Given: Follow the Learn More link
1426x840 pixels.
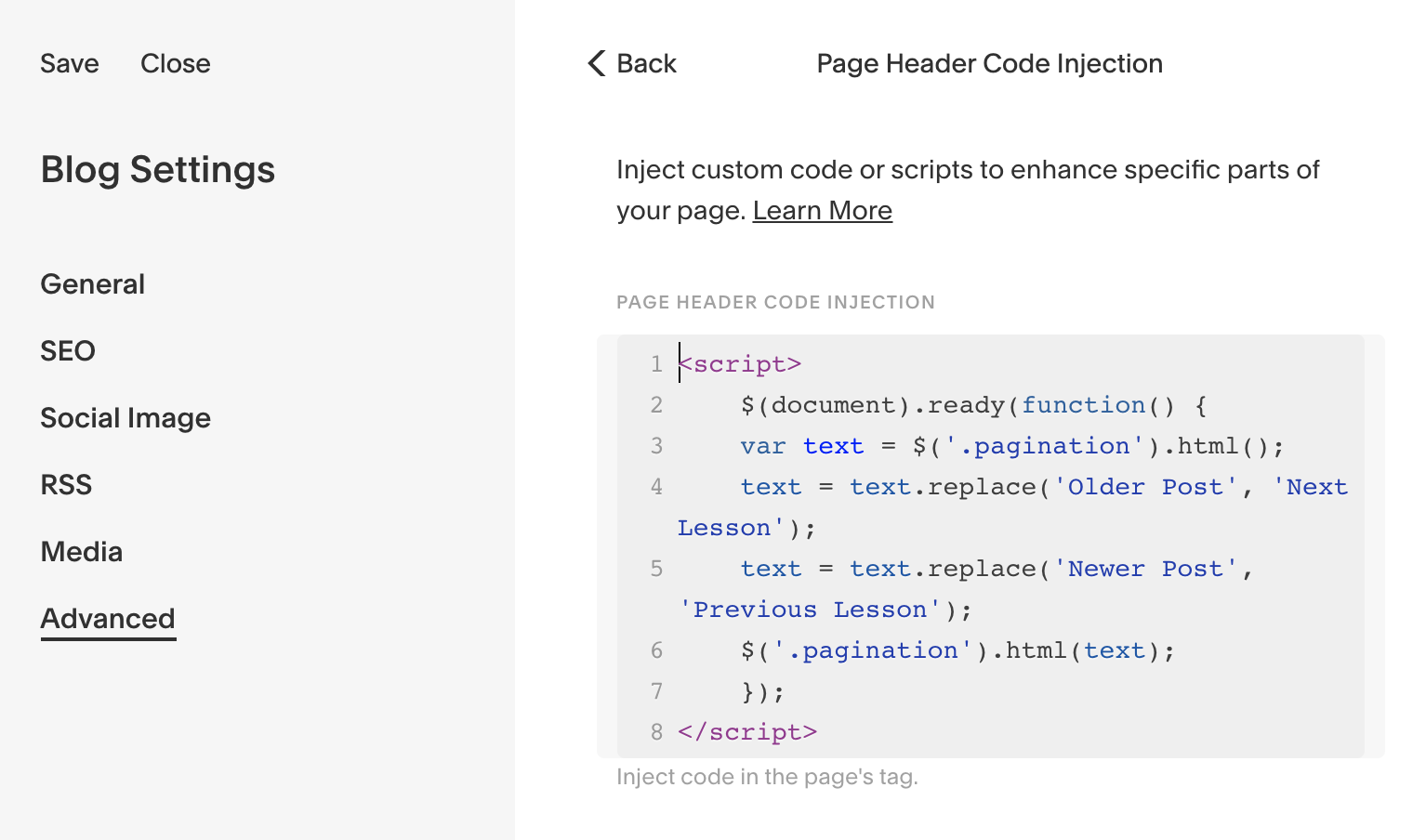Looking at the screenshot, I should coord(823,211).
